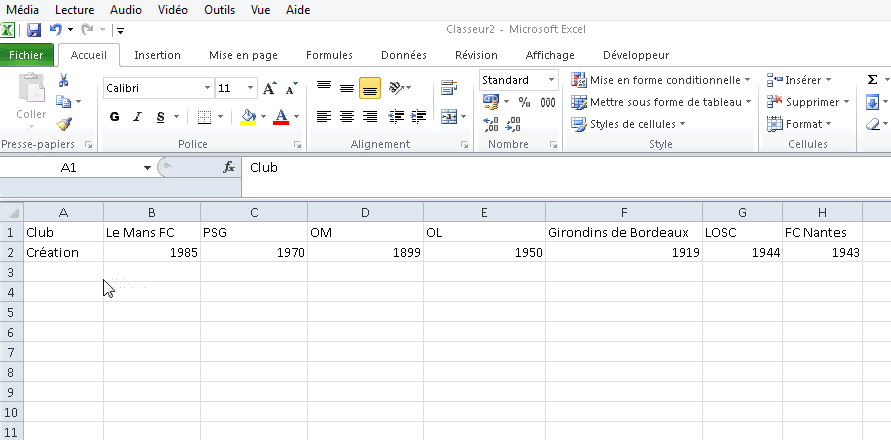Viewport: 891px width, 440px height.
Task: Open the Outils menu in the top bar
Action: pyautogui.click(x=219, y=10)
